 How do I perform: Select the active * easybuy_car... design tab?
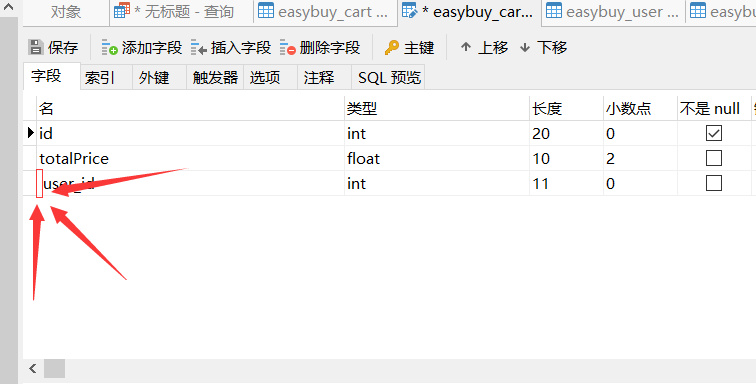[470, 12]
